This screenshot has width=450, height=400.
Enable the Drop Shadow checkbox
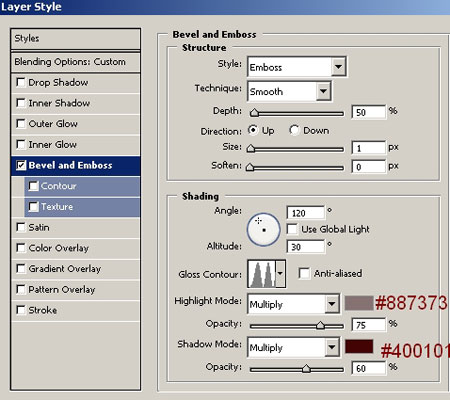tap(21, 82)
